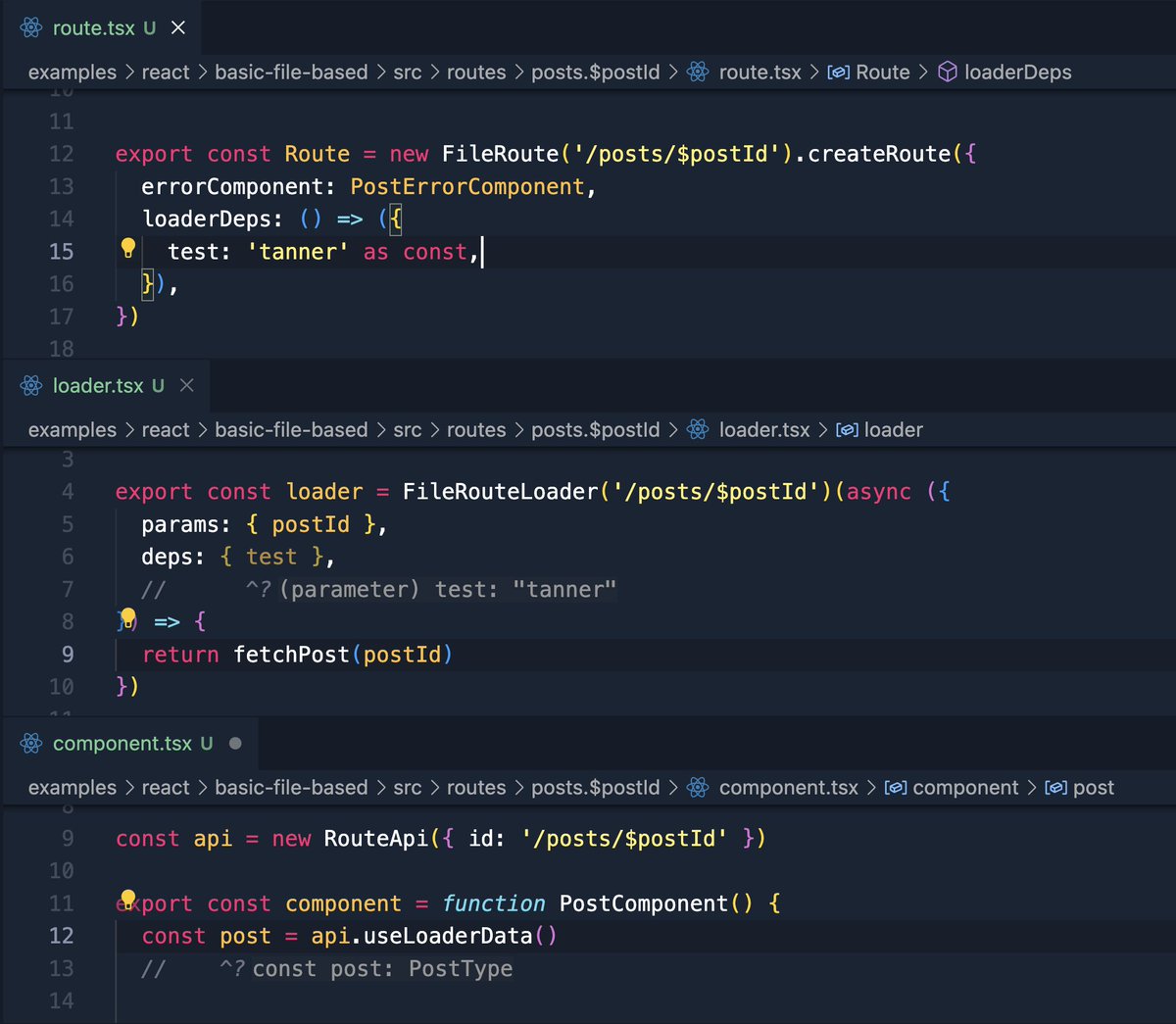Screen dimensions: 1176x1024
Task: Click 'PostErrorComponent' on line 13
Action: pyautogui.click(x=467, y=186)
